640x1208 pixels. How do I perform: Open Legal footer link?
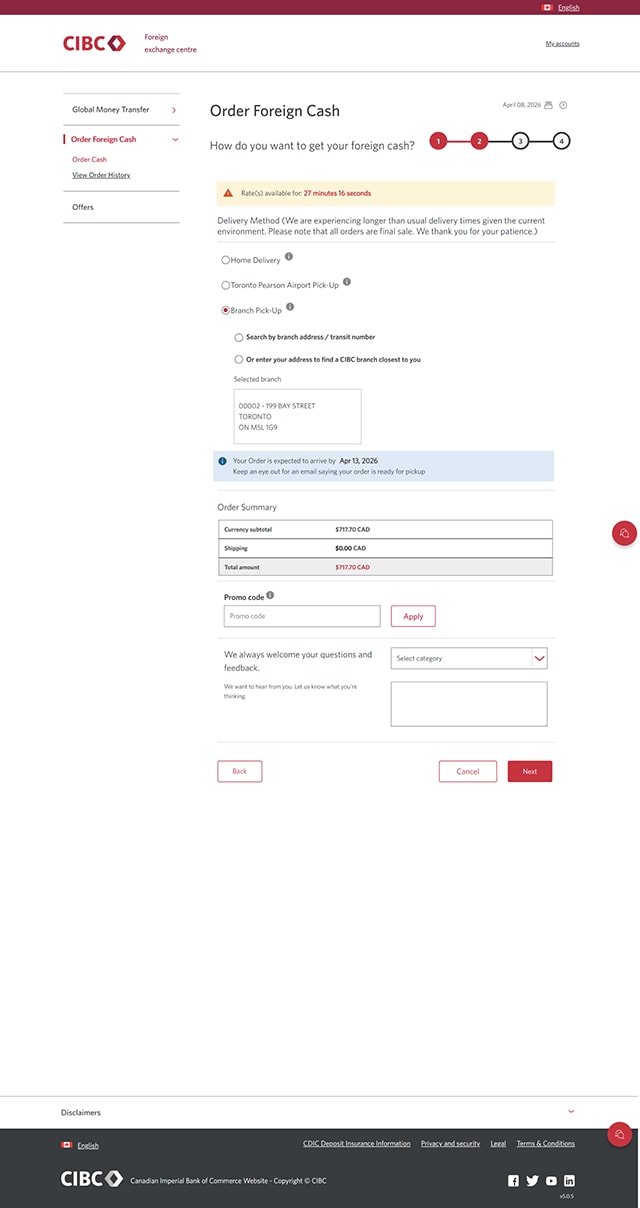(x=498, y=1143)
